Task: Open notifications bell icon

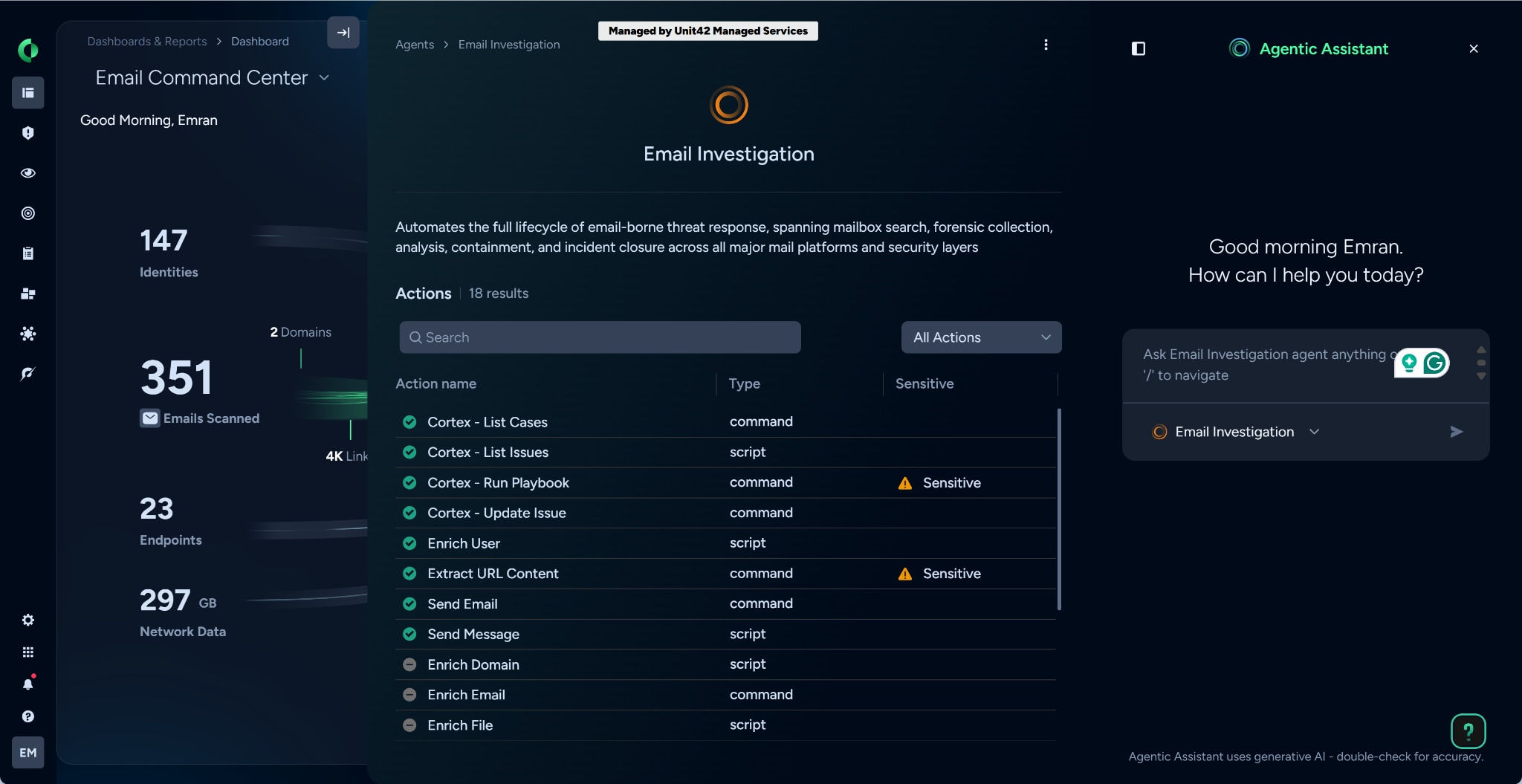Action: pos(27,684)
